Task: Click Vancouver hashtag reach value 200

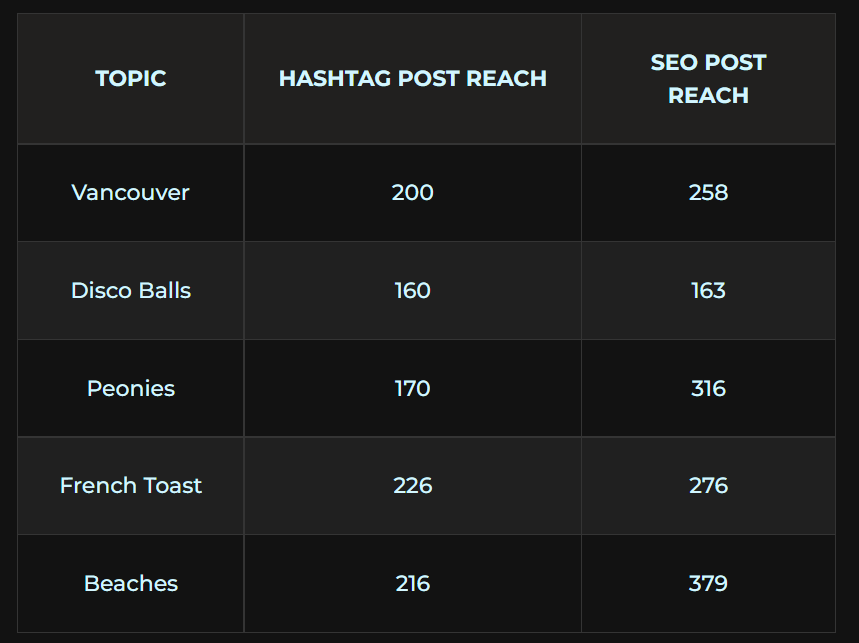Action: (413, 193)
